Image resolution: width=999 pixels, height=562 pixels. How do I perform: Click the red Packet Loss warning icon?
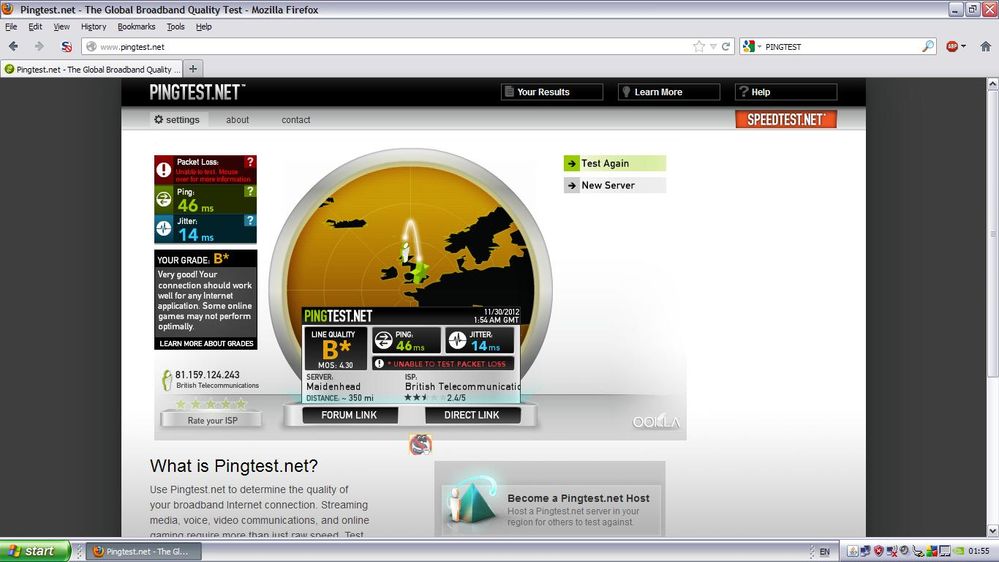pyautogui.click(x=164, y=169)
